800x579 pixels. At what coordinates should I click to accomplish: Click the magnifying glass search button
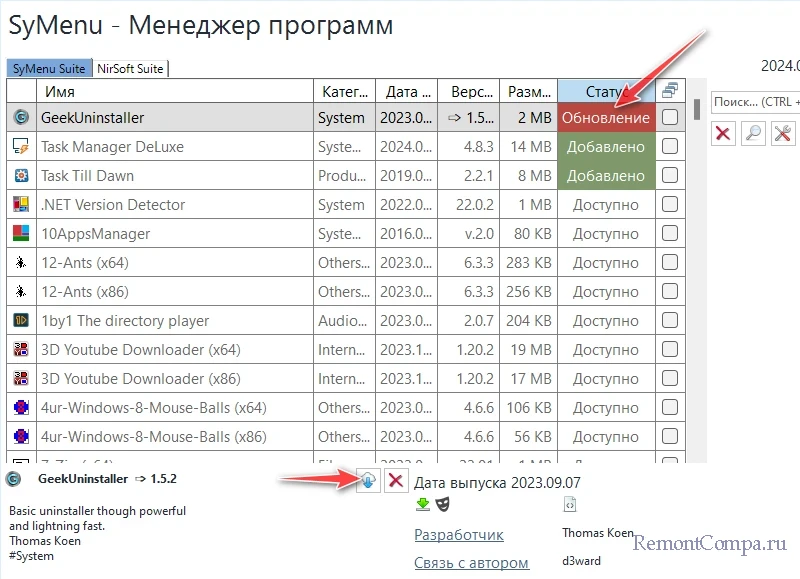753,133
